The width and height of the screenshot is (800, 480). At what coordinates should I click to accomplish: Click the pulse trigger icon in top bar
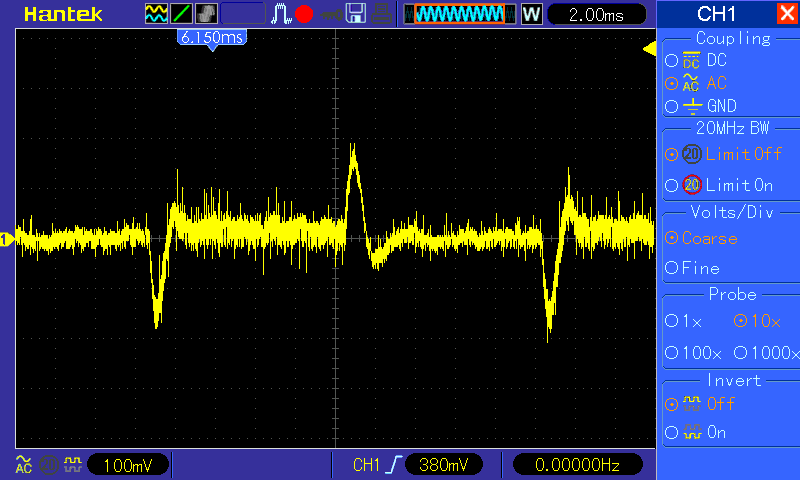point(280,14)
